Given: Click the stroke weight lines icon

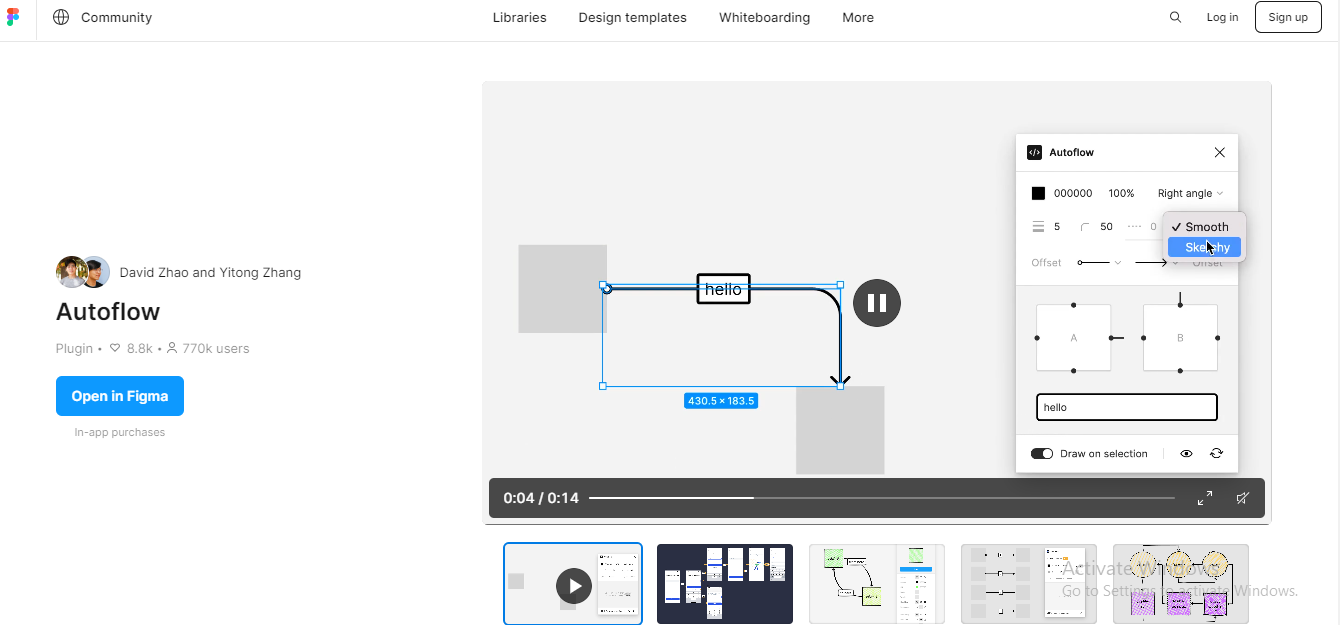Looking at the screenshot, I should point(1038,227).
